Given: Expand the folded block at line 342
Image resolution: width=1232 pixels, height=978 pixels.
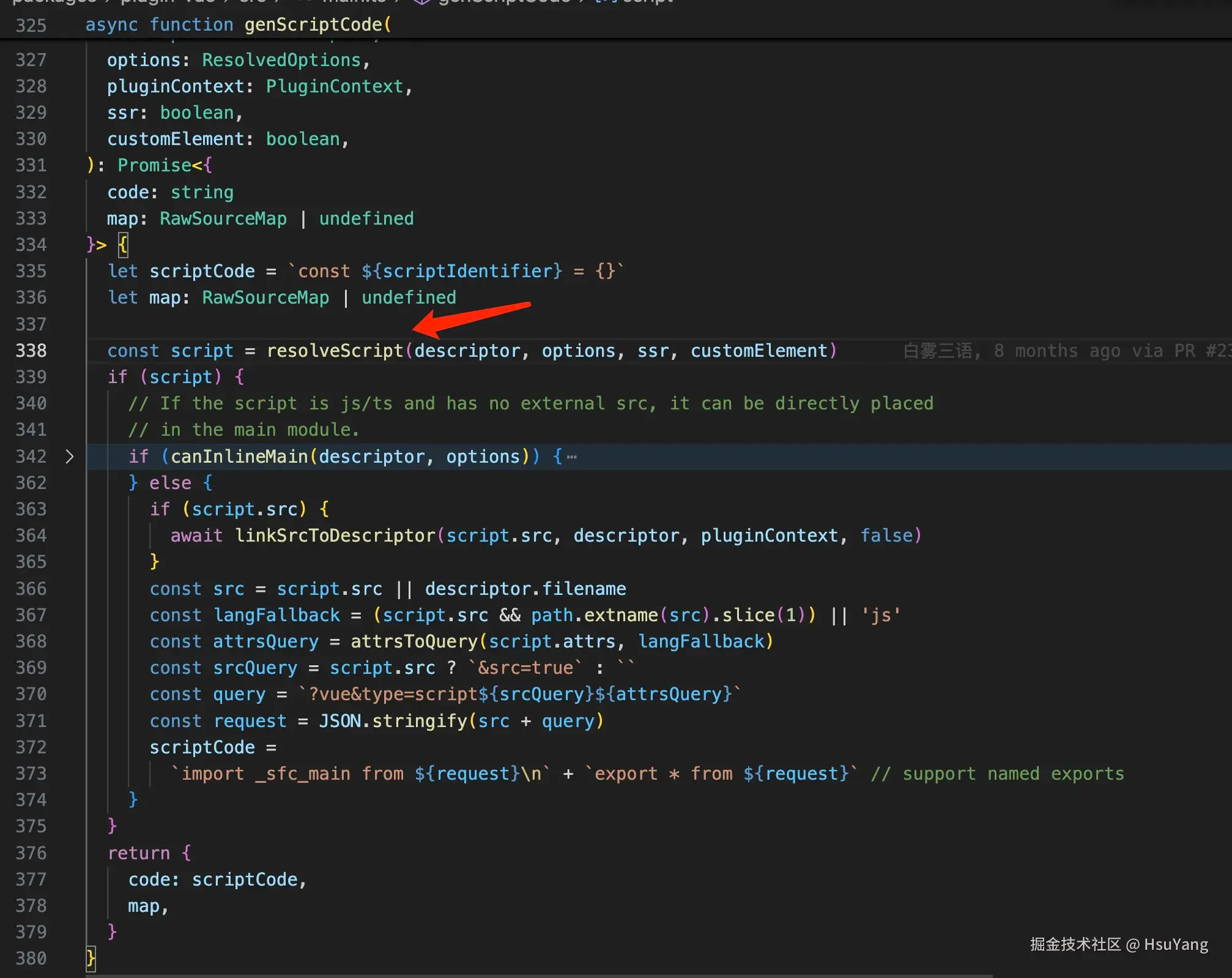Looking at the screenshot, I should tap(69, 457).
